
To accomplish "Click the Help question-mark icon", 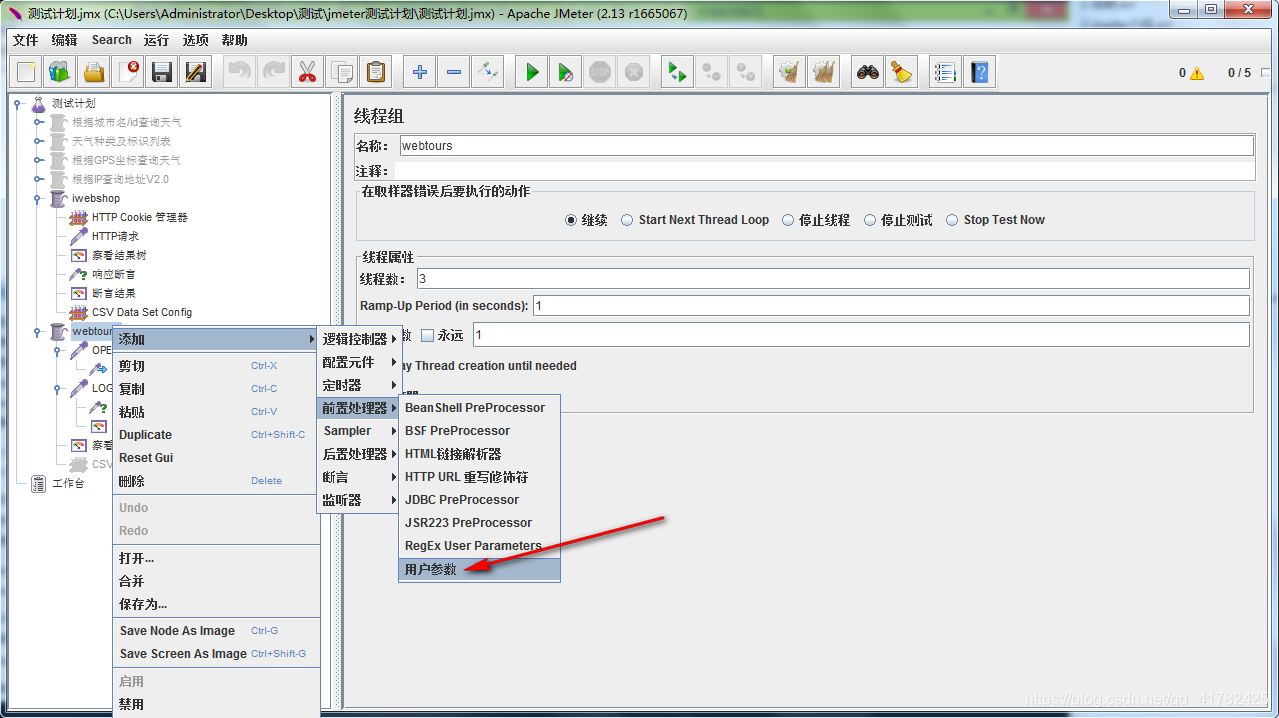I will tap(979, 72).
